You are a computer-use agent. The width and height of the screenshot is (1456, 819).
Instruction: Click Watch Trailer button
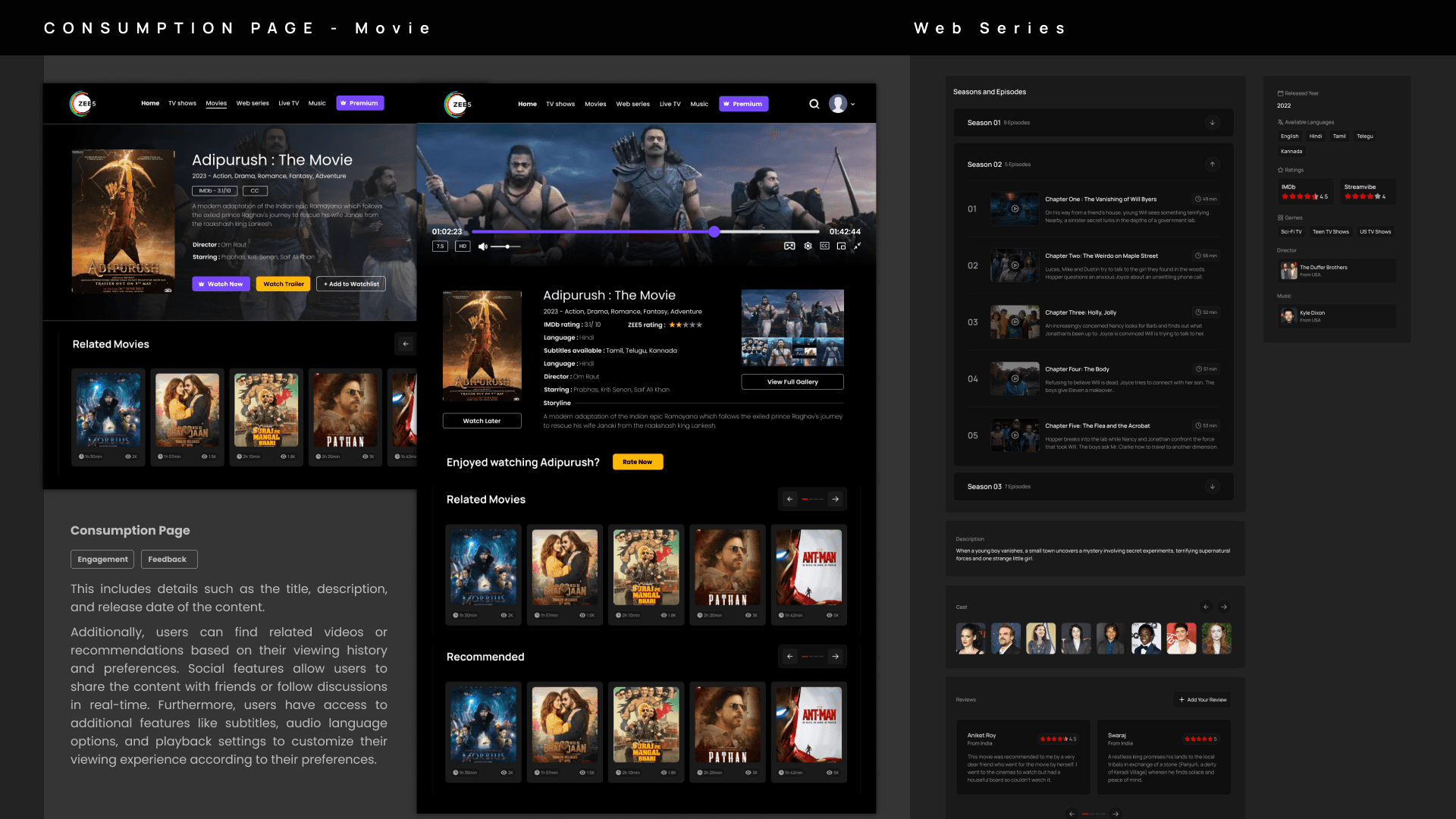284,284
